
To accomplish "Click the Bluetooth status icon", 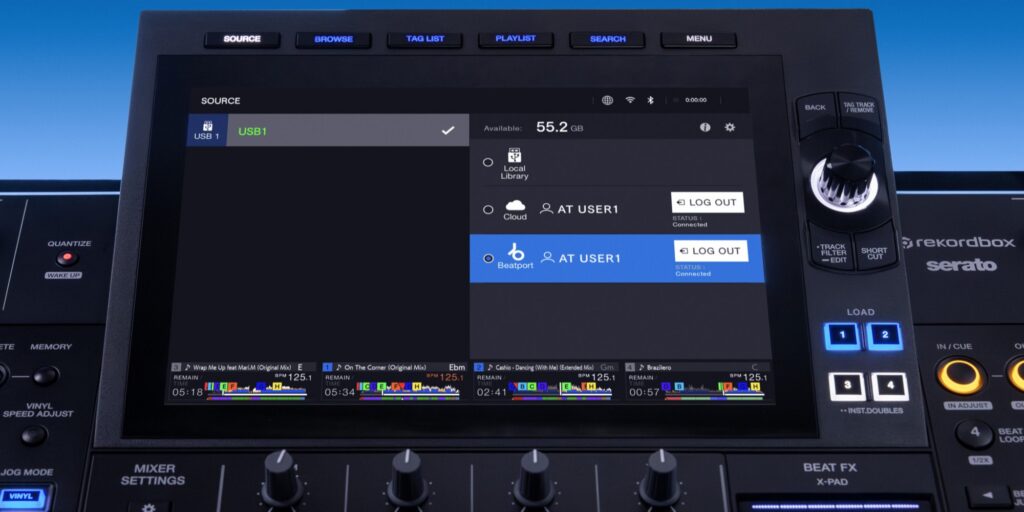I will 649,100.
